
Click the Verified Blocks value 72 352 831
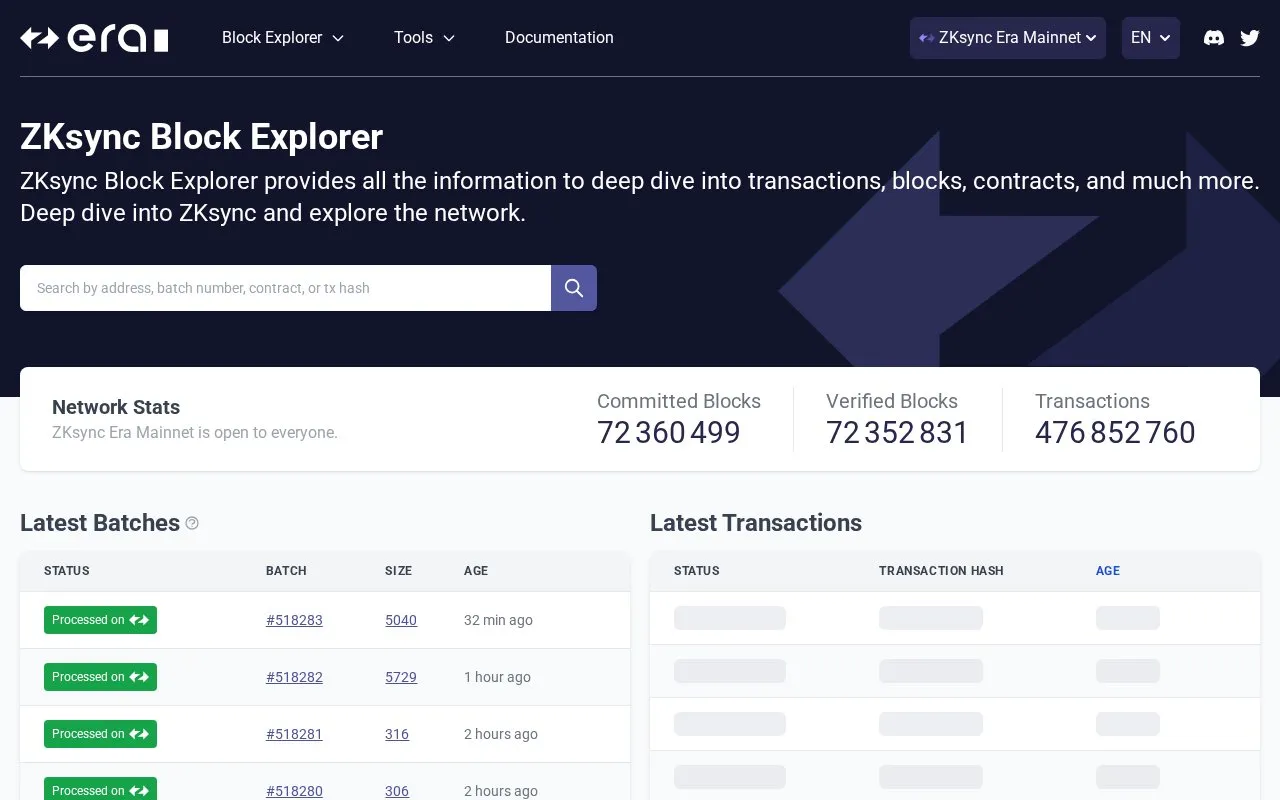click(897, 433)
